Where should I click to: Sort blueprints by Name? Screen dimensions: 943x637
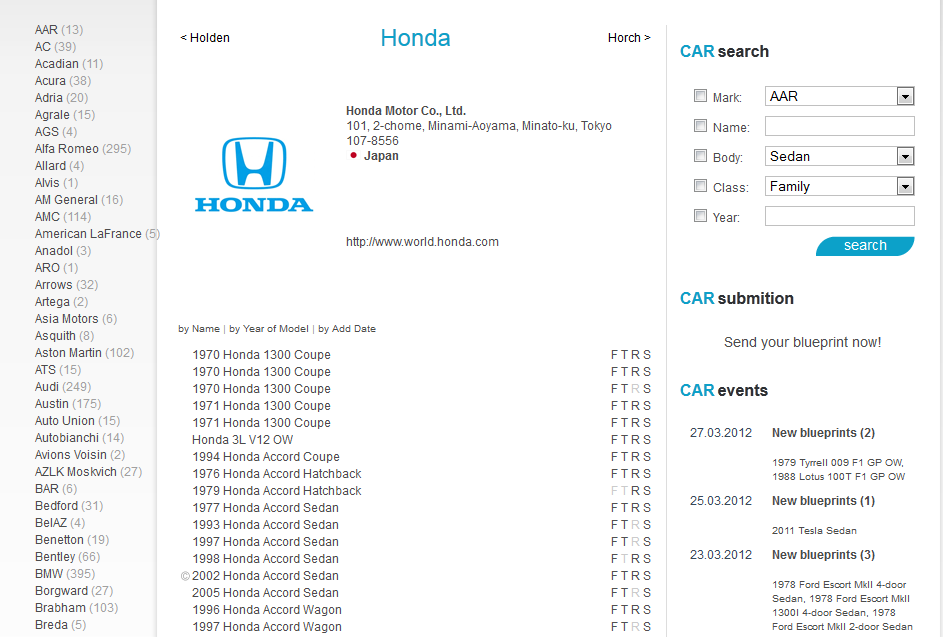click(x=199, y=329)
